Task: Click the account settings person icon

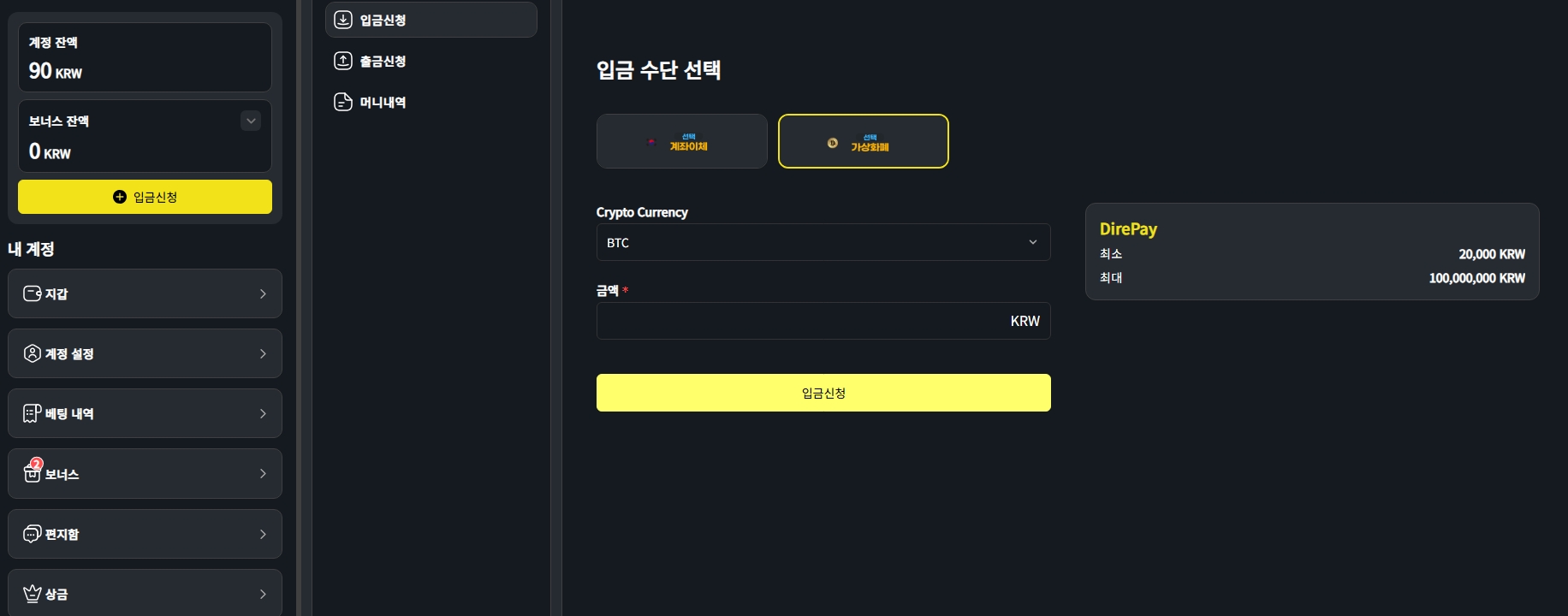Action: point(32,353)
